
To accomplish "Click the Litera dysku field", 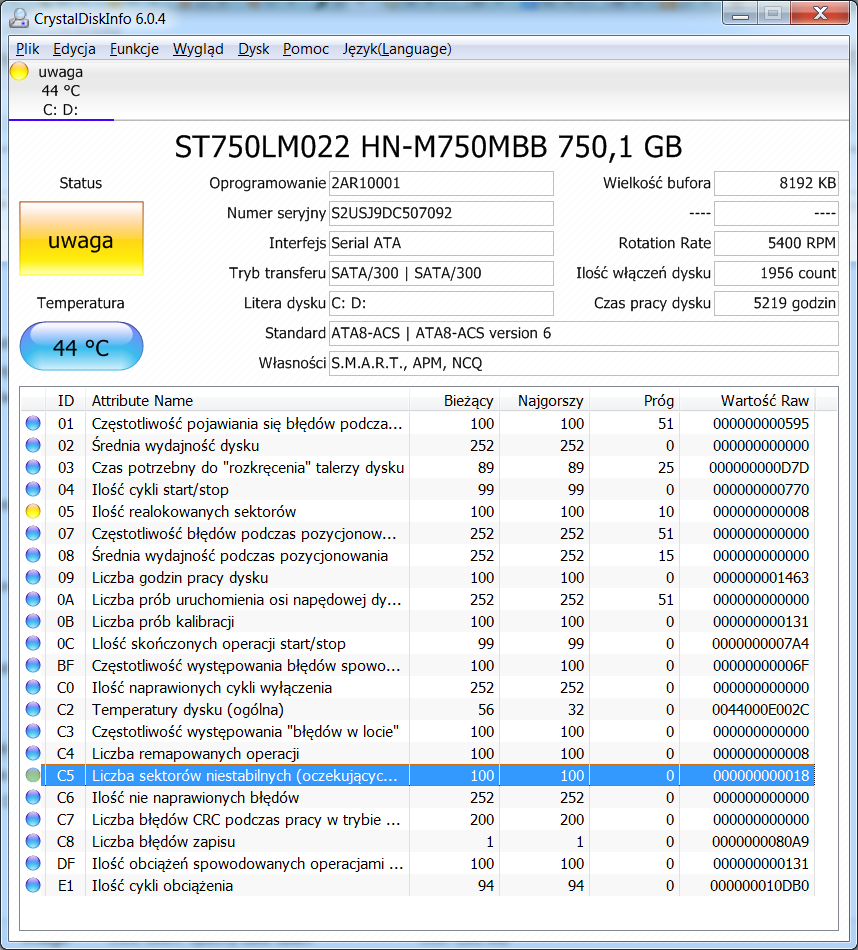I will click(441, 303).
